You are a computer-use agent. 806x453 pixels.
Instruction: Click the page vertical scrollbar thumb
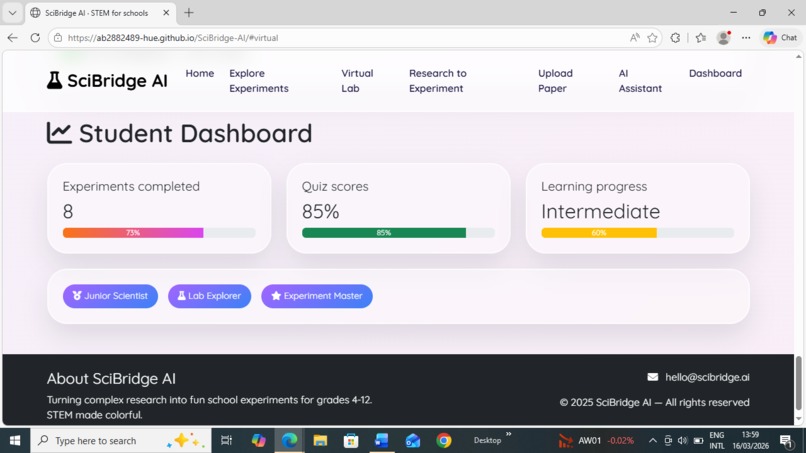click(798, 383)
